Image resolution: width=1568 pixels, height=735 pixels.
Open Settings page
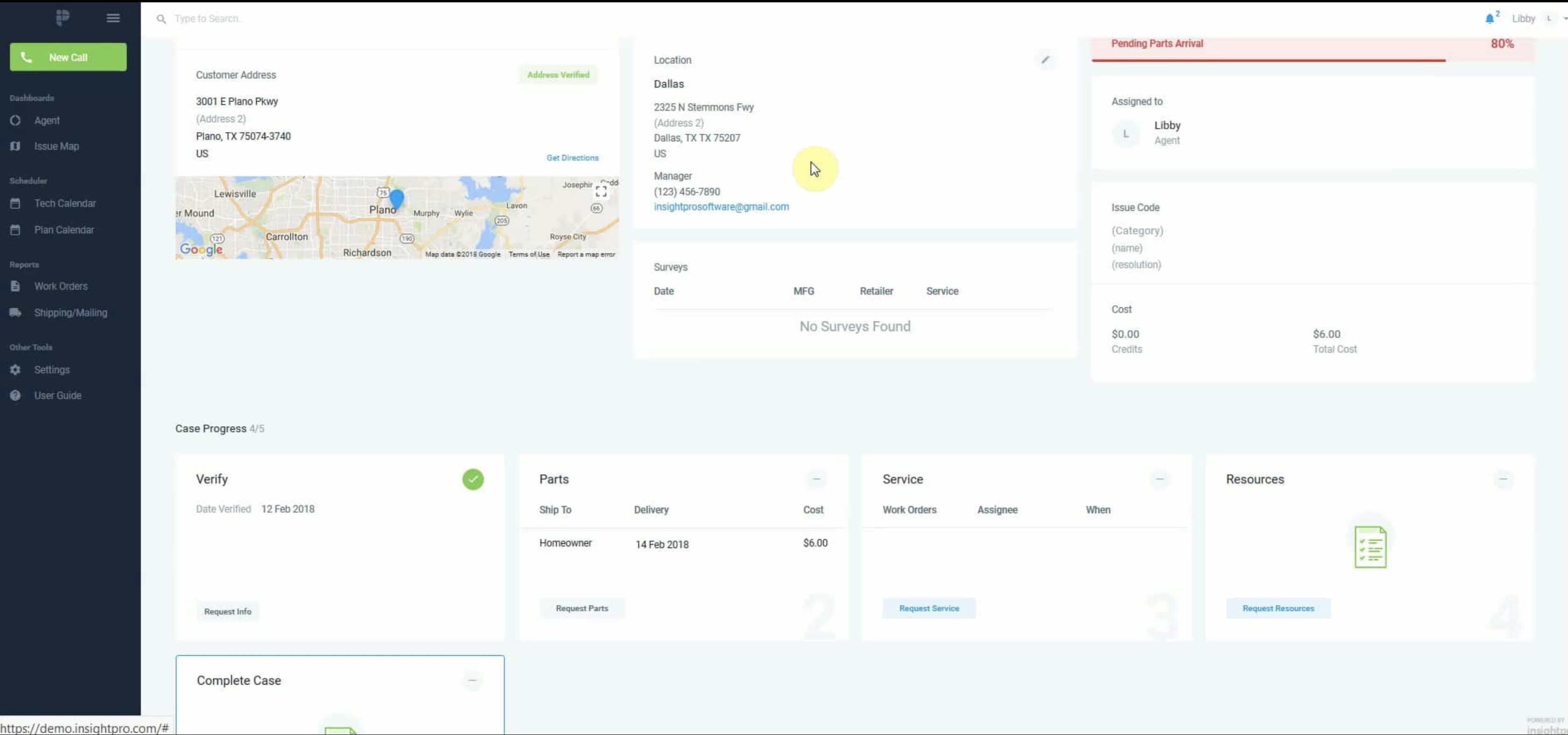point(52,370)
